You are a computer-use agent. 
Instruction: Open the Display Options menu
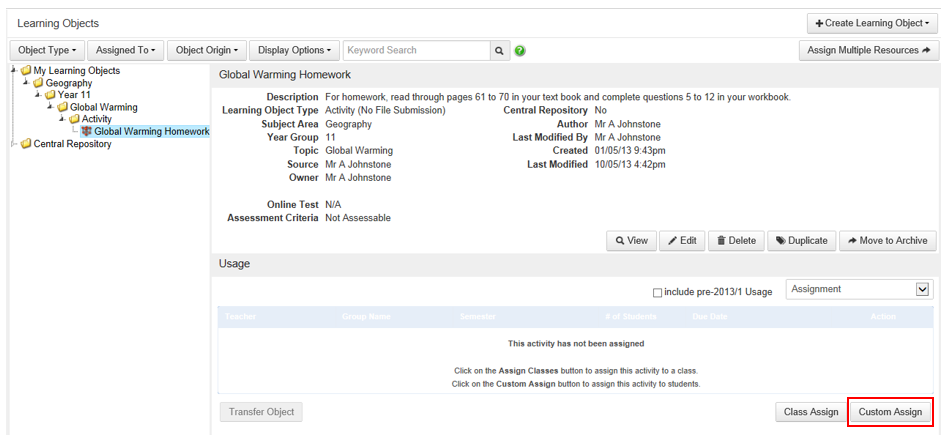(294, 50)
